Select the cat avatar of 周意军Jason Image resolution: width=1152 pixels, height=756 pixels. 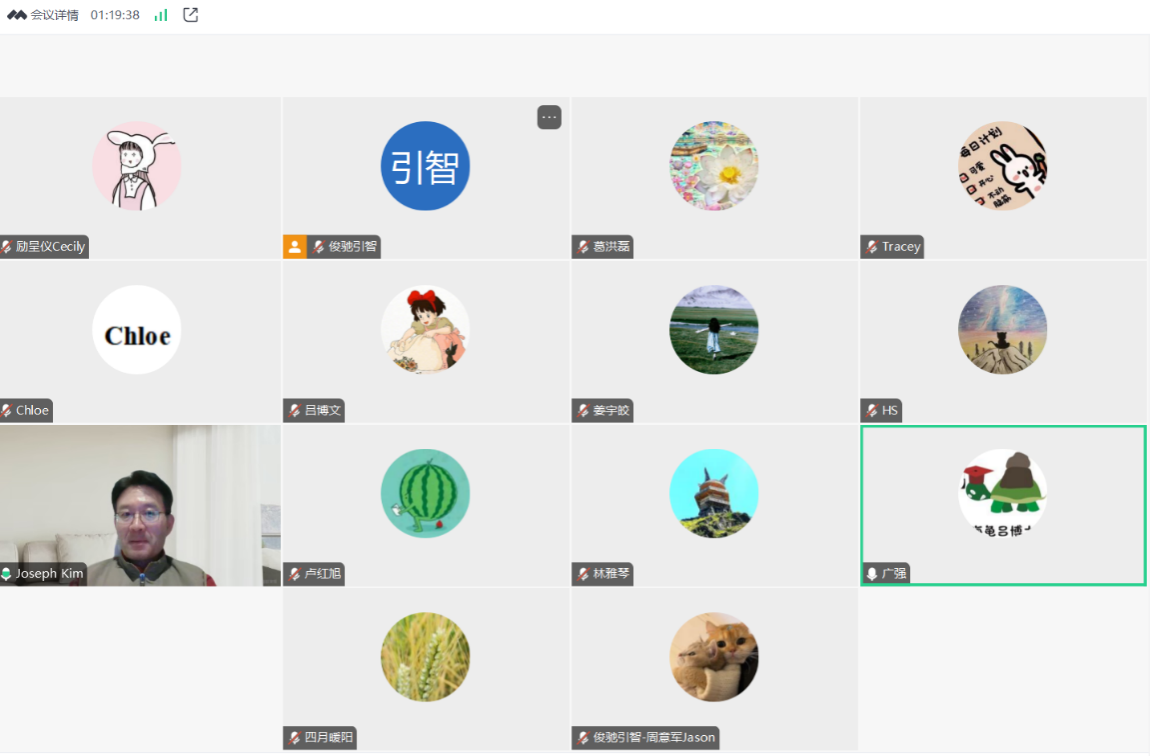[x=714, y=657]
